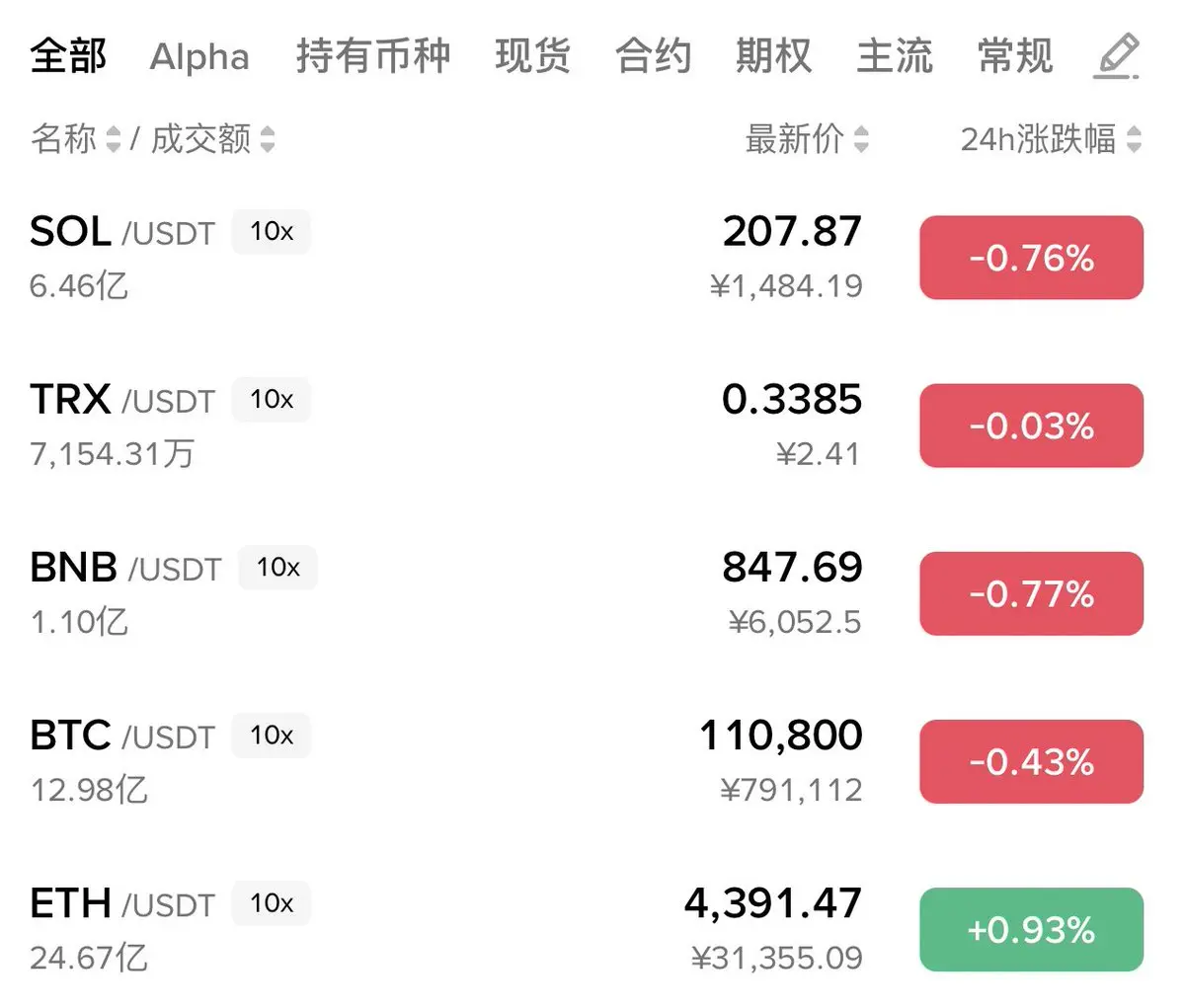Toggle ETH +0.93% green change button
1185x1008 pixels.
pyautogui.click(x=1032, y=929)
